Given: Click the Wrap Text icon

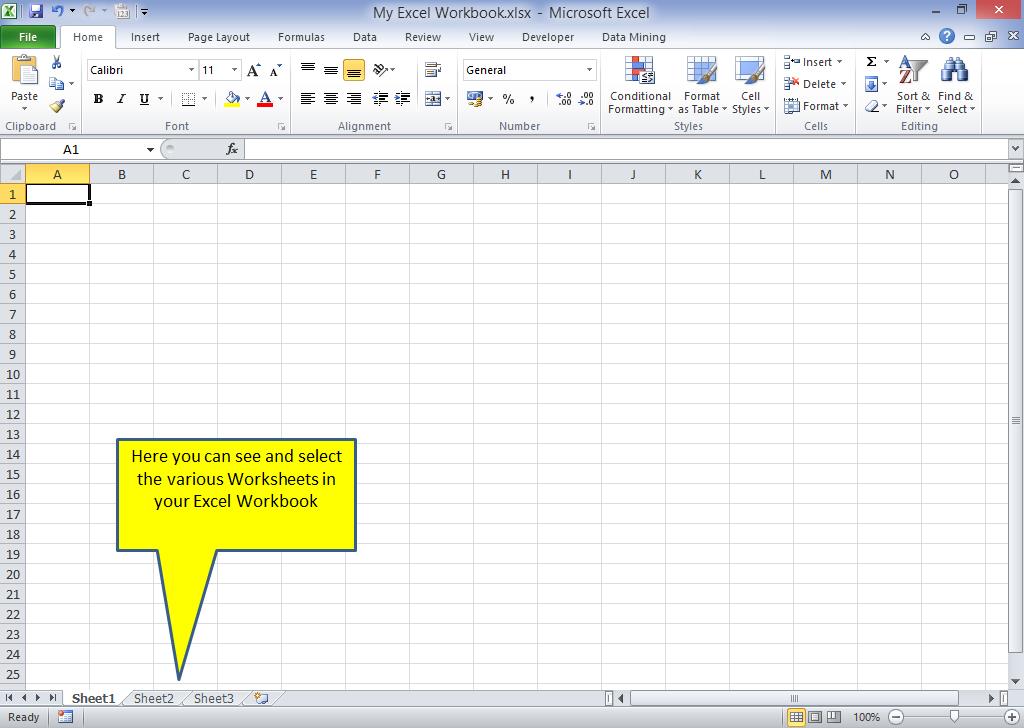Looking at the screenshot, I should click(432, 69).
